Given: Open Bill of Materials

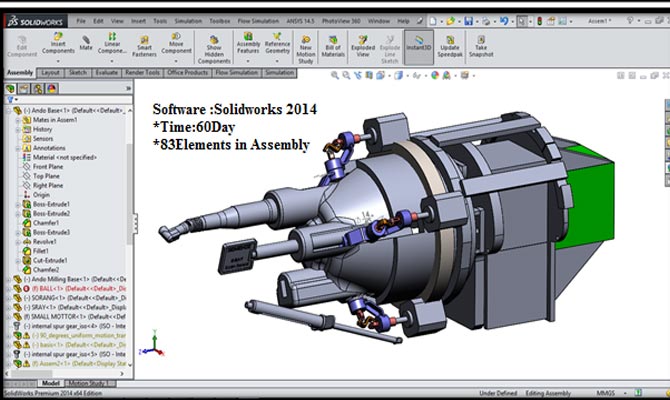Looking at the screenshot, I should (x=333, y=46).
